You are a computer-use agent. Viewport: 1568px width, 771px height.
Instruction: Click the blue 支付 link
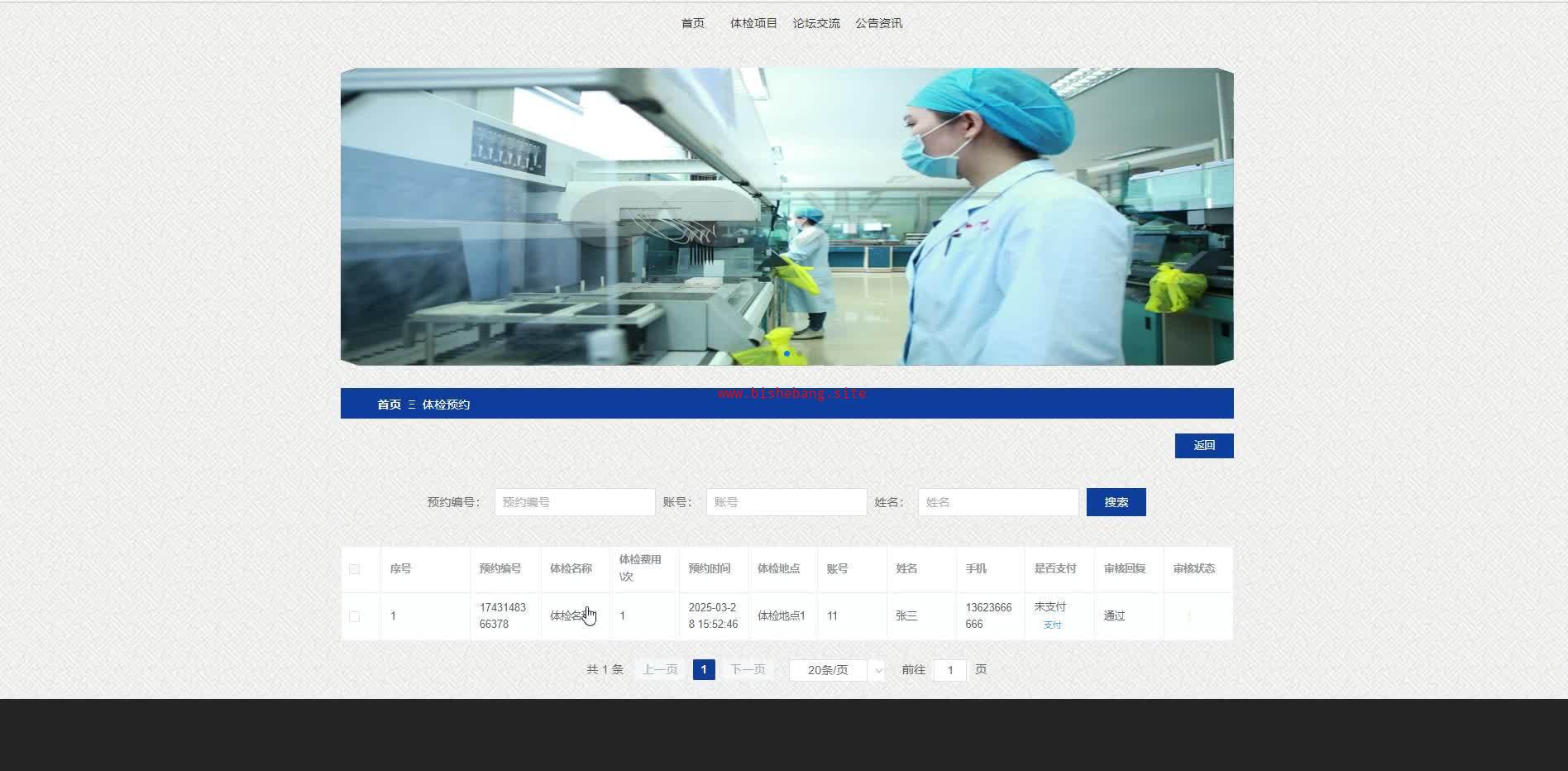[1053, 625]
